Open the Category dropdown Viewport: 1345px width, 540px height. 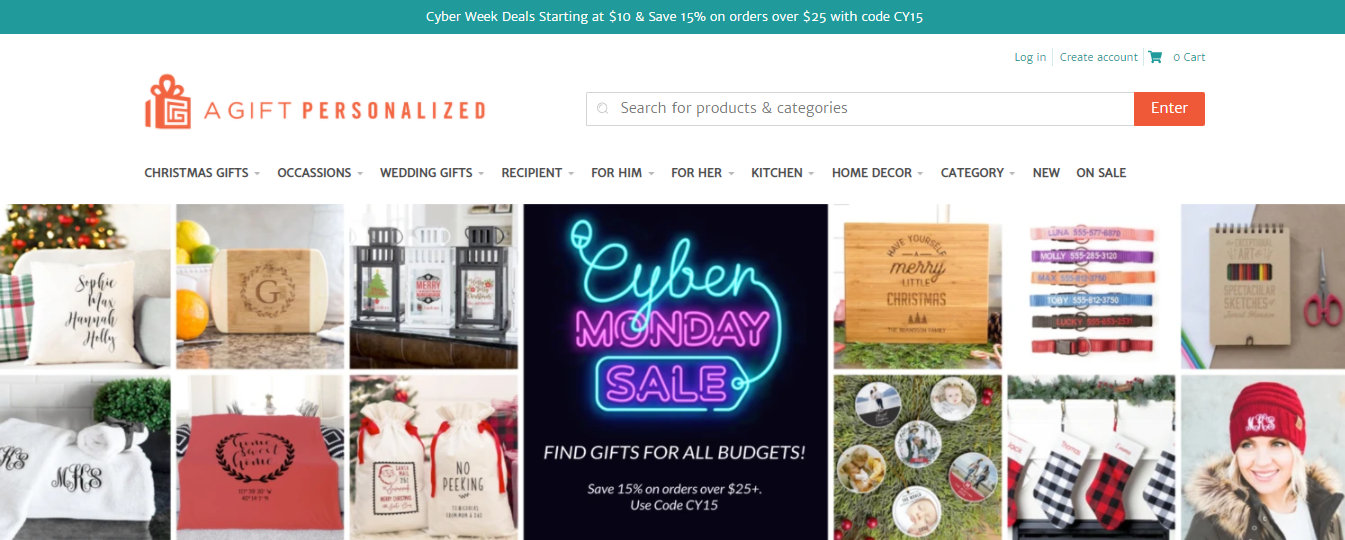coord(978,173)
